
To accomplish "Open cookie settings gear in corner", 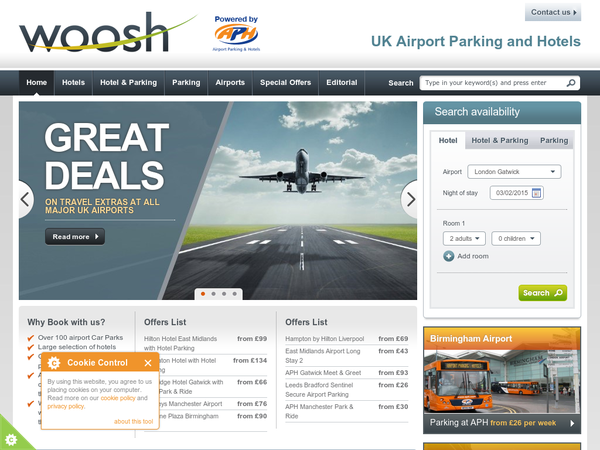I will coord(11,439).
